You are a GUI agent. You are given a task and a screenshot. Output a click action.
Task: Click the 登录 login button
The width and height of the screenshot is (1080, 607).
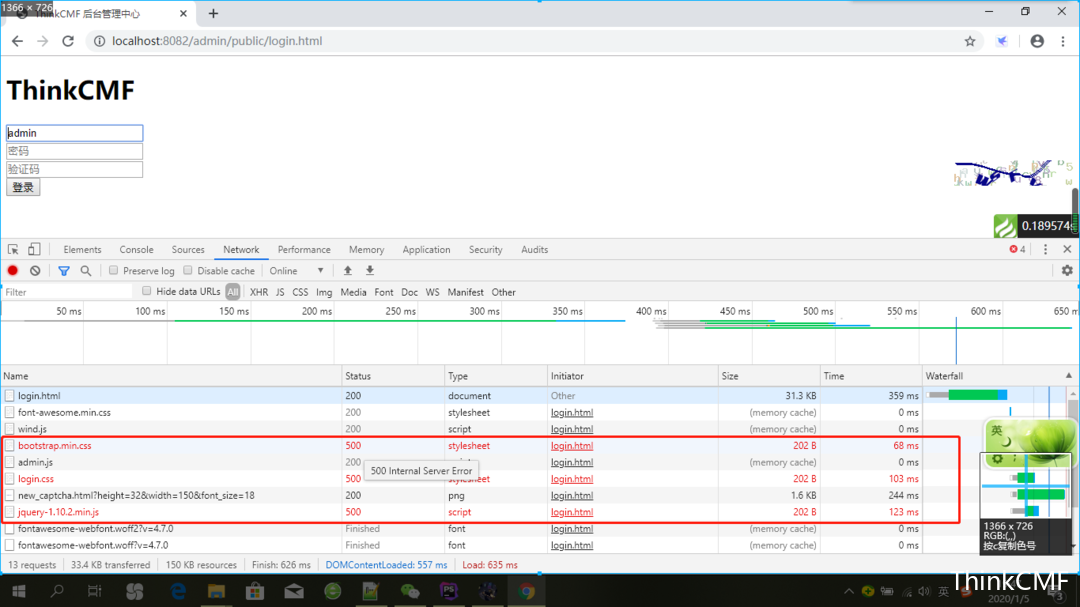click(x=23, y=187)
